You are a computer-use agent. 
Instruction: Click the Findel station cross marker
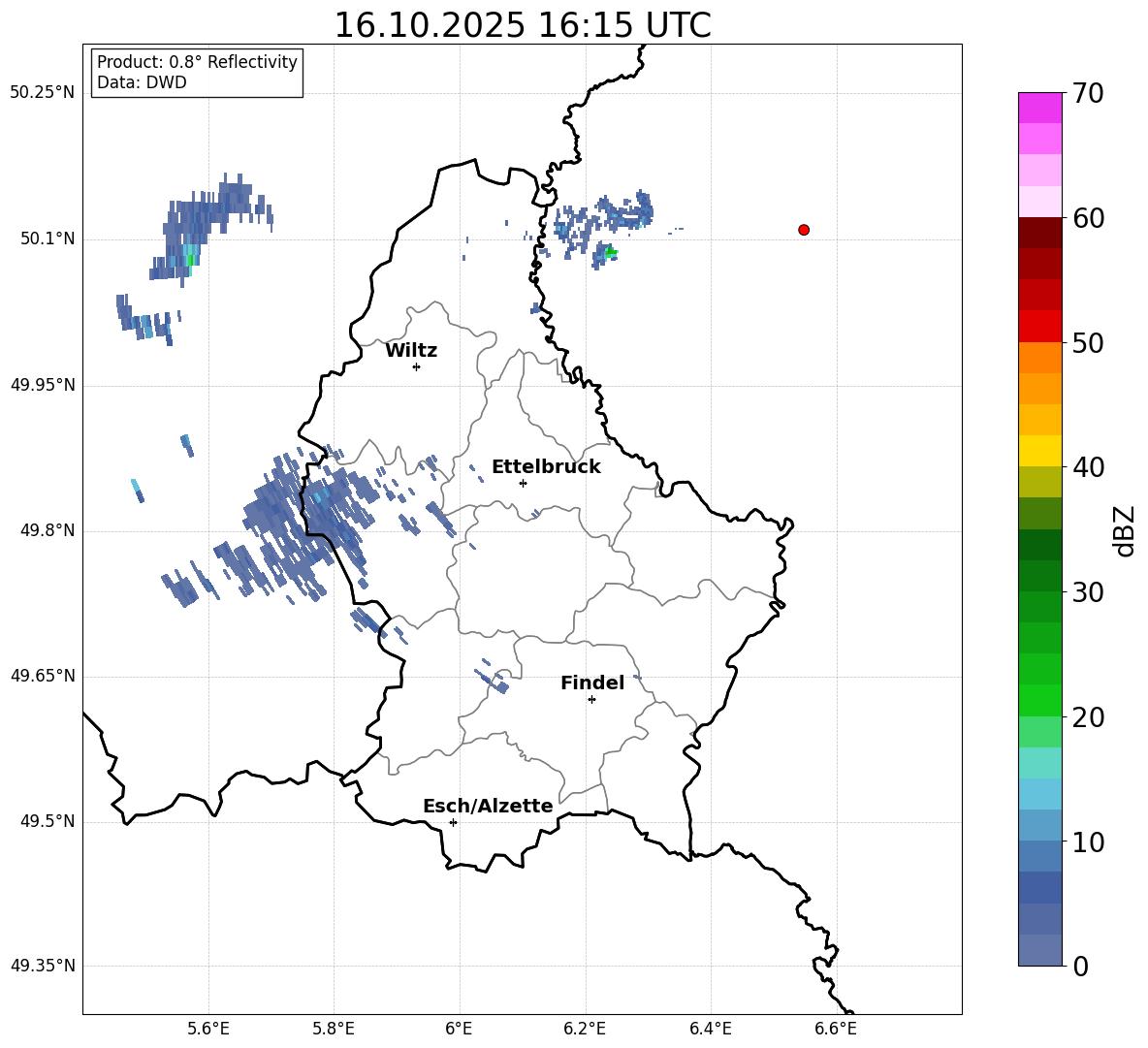pyautogui.click(x=591, y=700)
